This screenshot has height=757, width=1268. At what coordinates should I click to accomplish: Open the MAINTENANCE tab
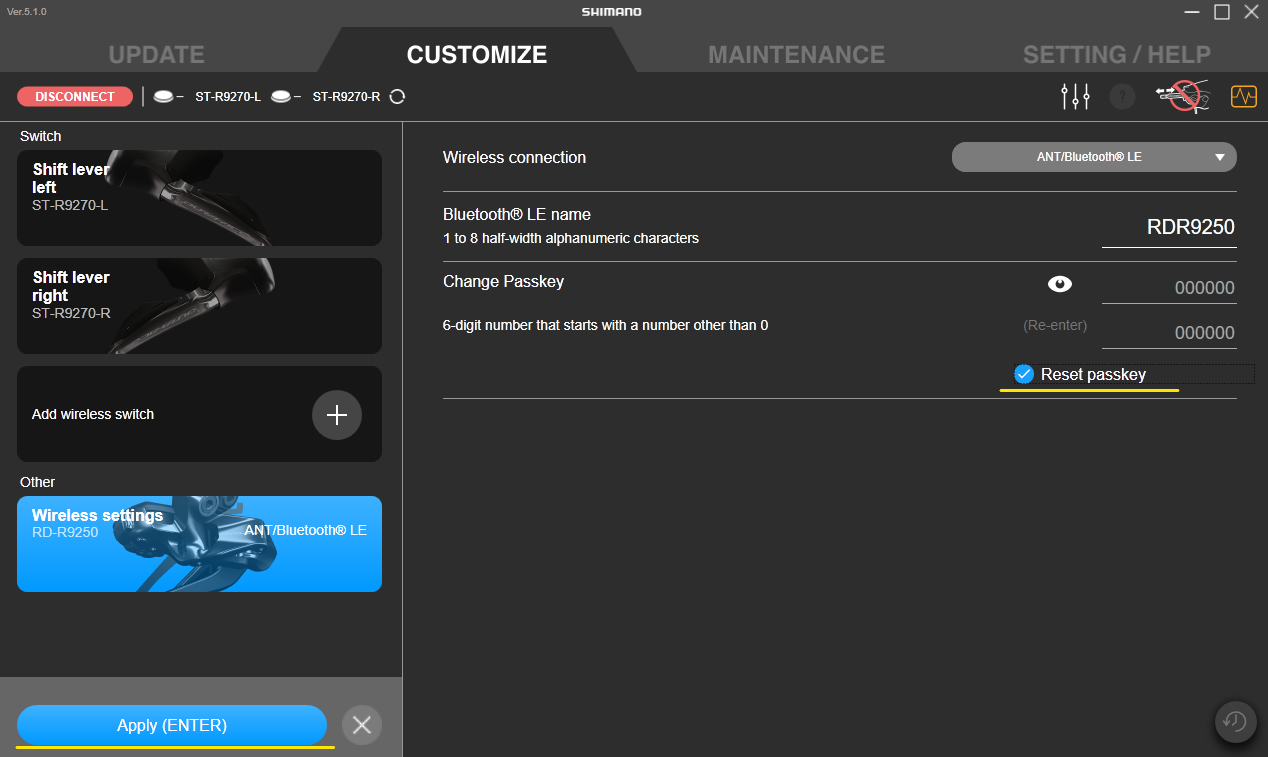tap(796, 54)
